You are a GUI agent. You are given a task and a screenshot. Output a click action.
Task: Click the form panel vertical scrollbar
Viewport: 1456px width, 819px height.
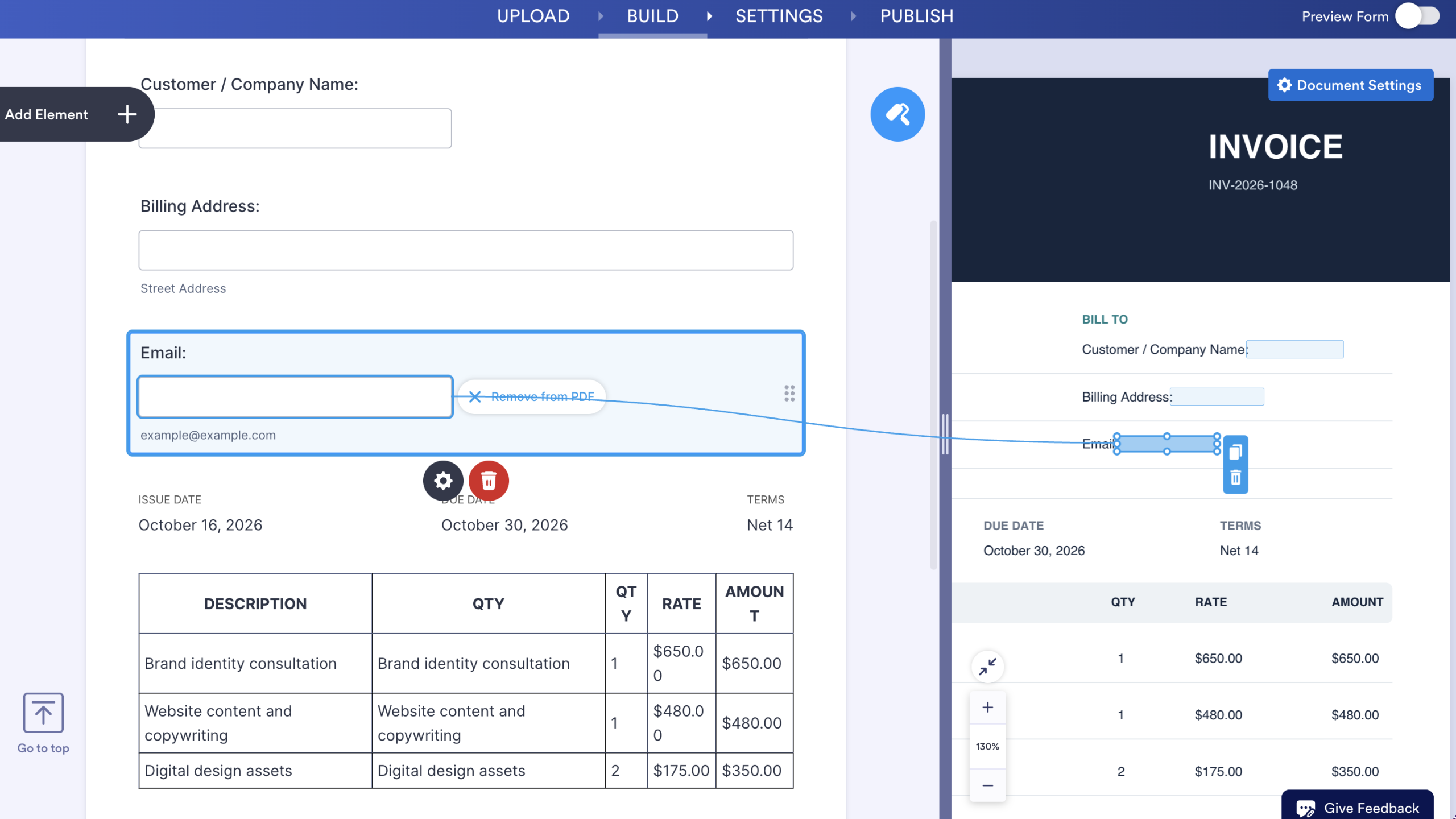933,395
